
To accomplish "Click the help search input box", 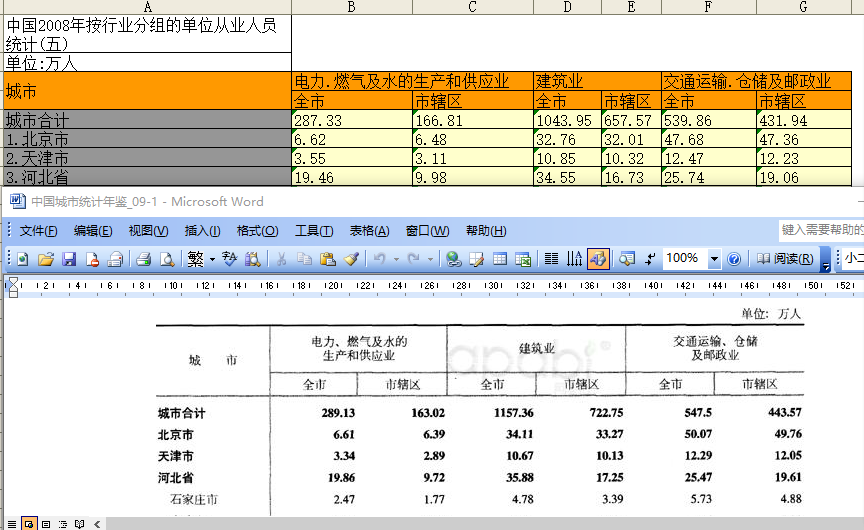I will (822, 230).
